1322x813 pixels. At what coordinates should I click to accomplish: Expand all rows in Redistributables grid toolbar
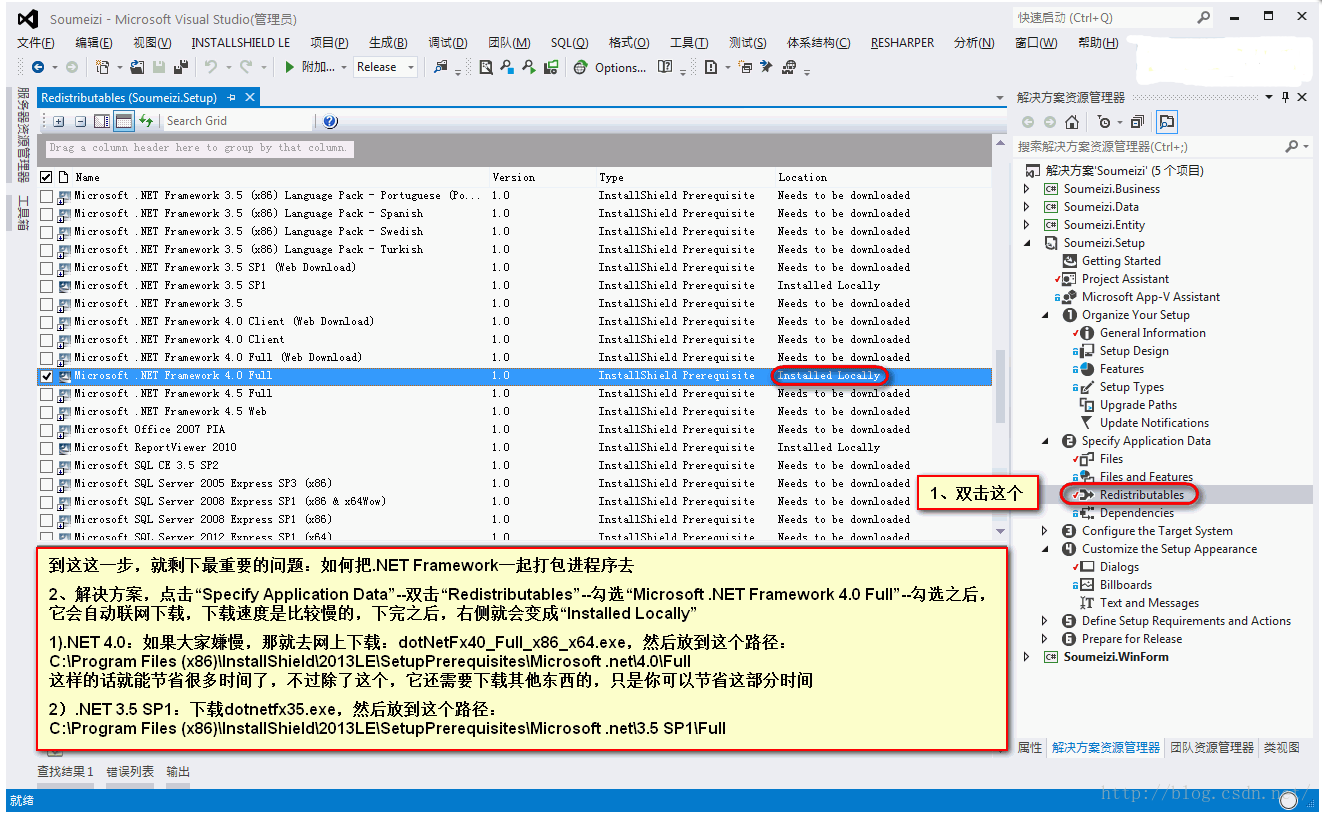tap(59, 121)
